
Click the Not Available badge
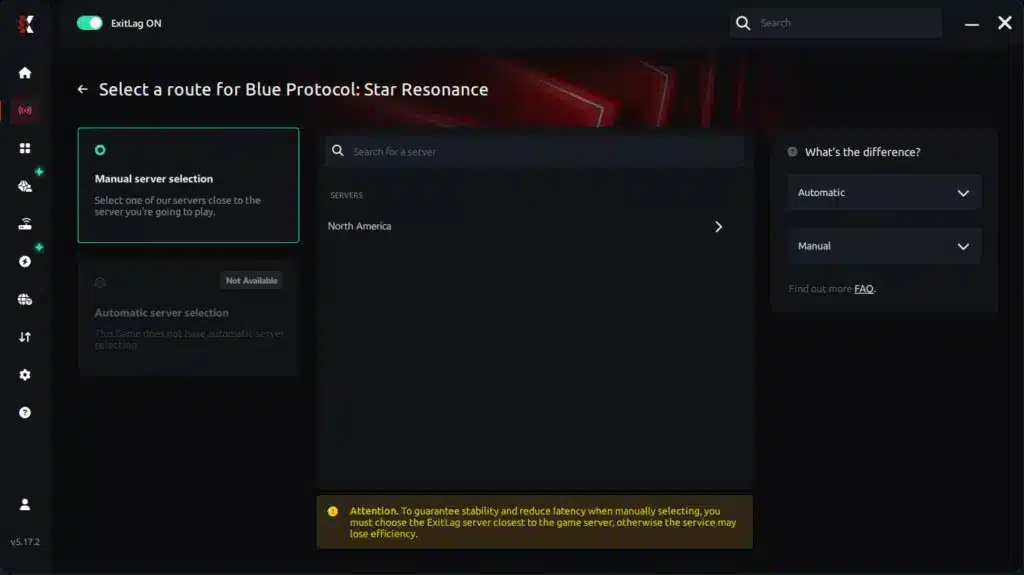click(x=251, y=280)
